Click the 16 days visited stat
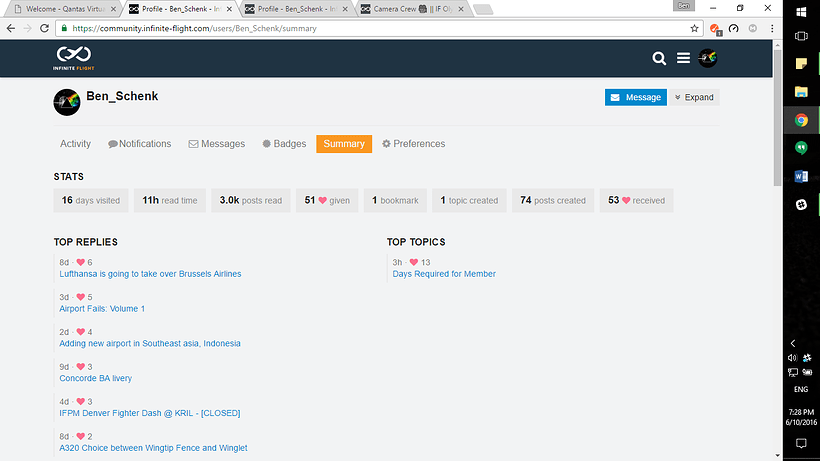Image resolution: width=820 pixels, height=461 pixels. coord(90,200)
